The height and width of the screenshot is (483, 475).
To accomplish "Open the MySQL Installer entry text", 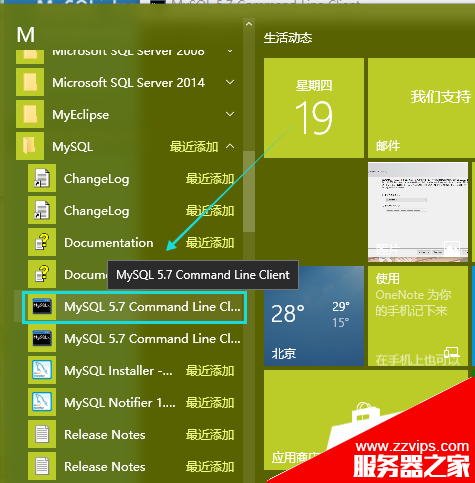I will click(118, 371).
